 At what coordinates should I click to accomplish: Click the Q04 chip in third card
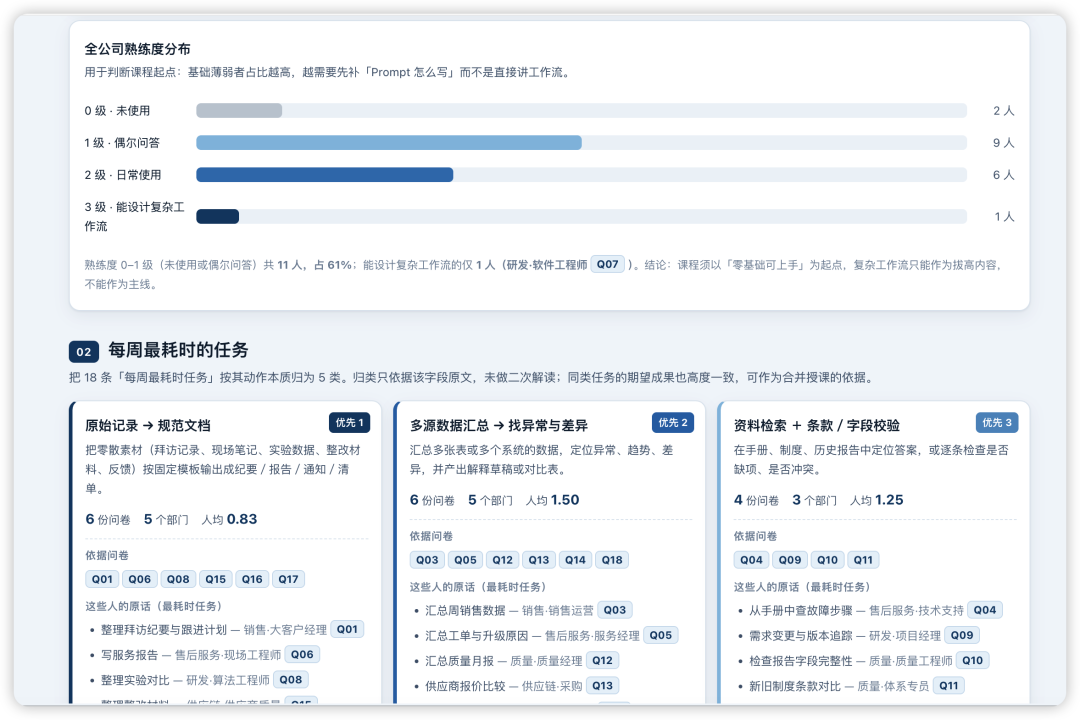tap(751, 559)
